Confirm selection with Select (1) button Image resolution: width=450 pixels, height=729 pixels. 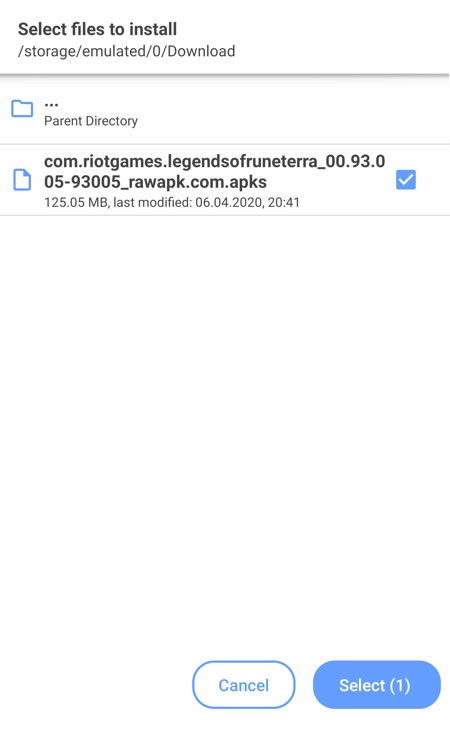pyautogui.click(x=377, y=685)
